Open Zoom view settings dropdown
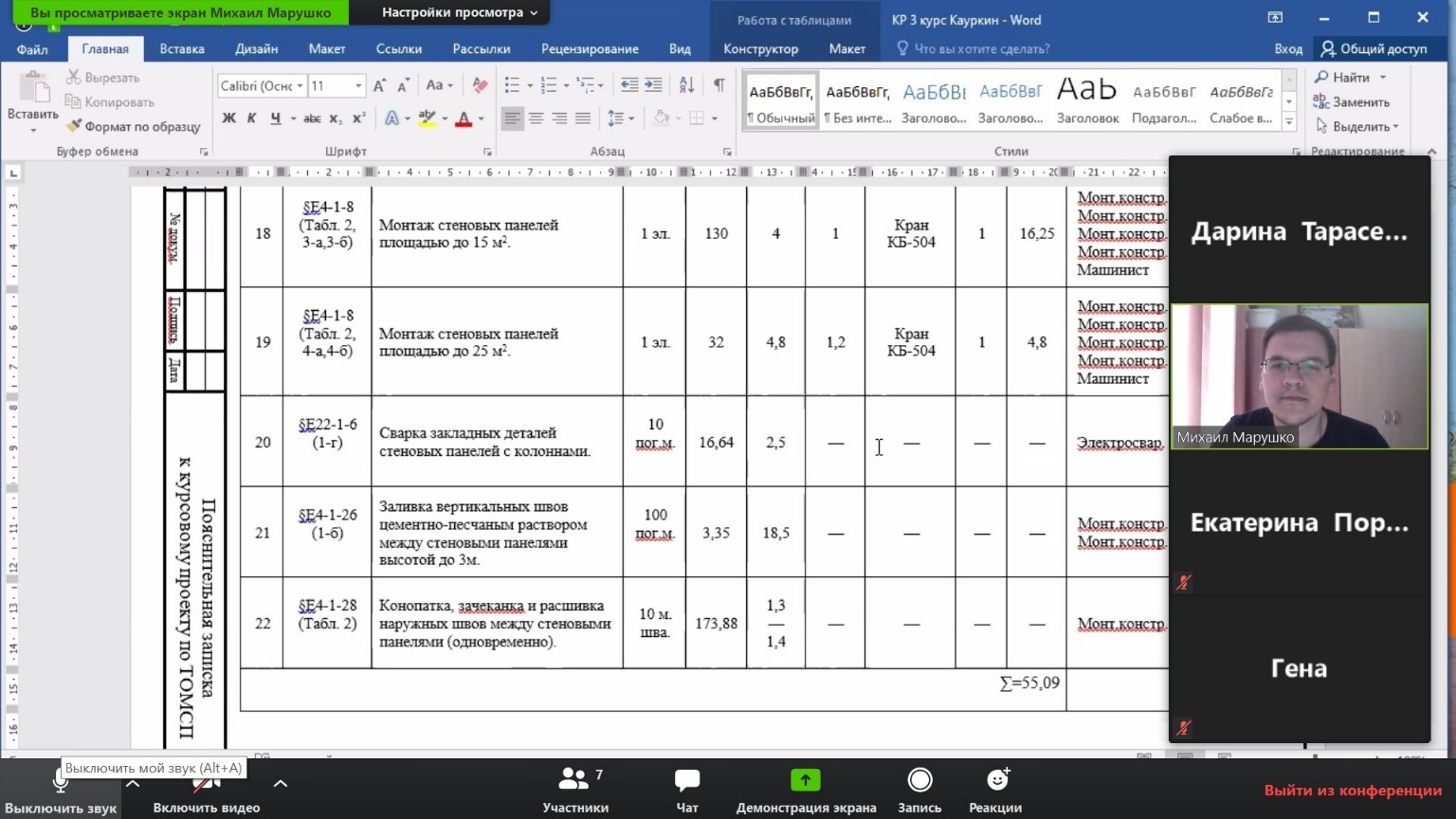 (459, 12)
